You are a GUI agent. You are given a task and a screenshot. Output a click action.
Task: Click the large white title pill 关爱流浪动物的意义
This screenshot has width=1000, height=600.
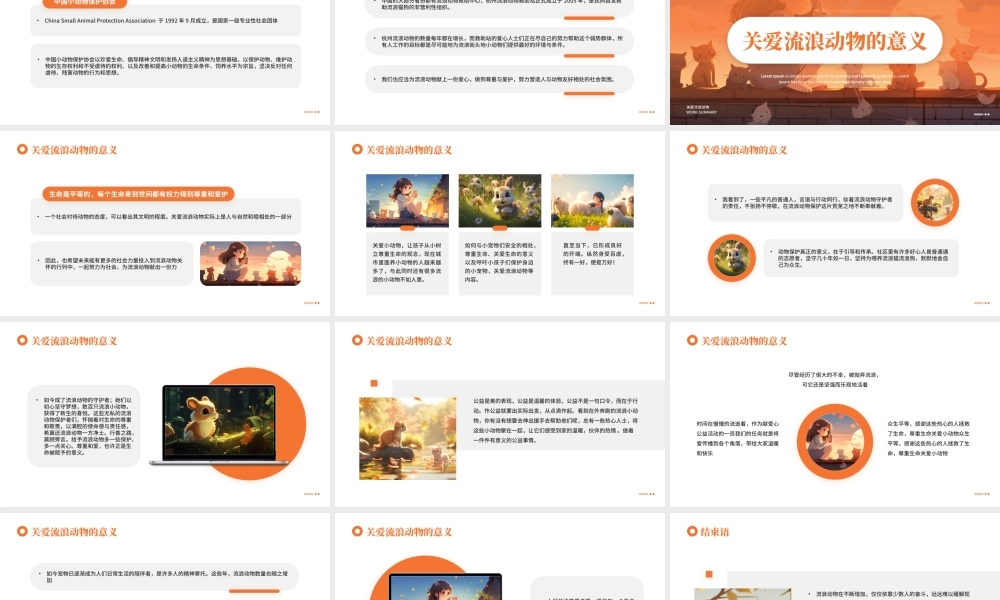pyautogui.click(x=834, y=41)
